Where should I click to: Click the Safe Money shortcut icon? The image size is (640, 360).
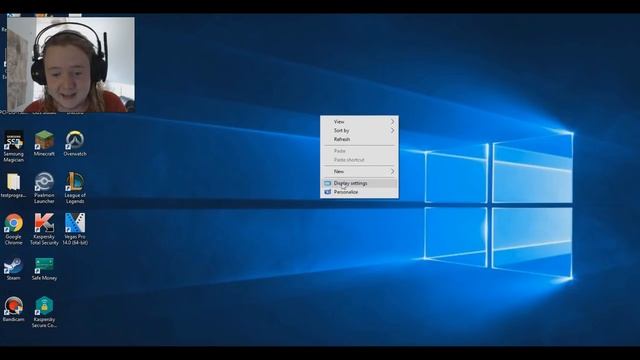44,269
